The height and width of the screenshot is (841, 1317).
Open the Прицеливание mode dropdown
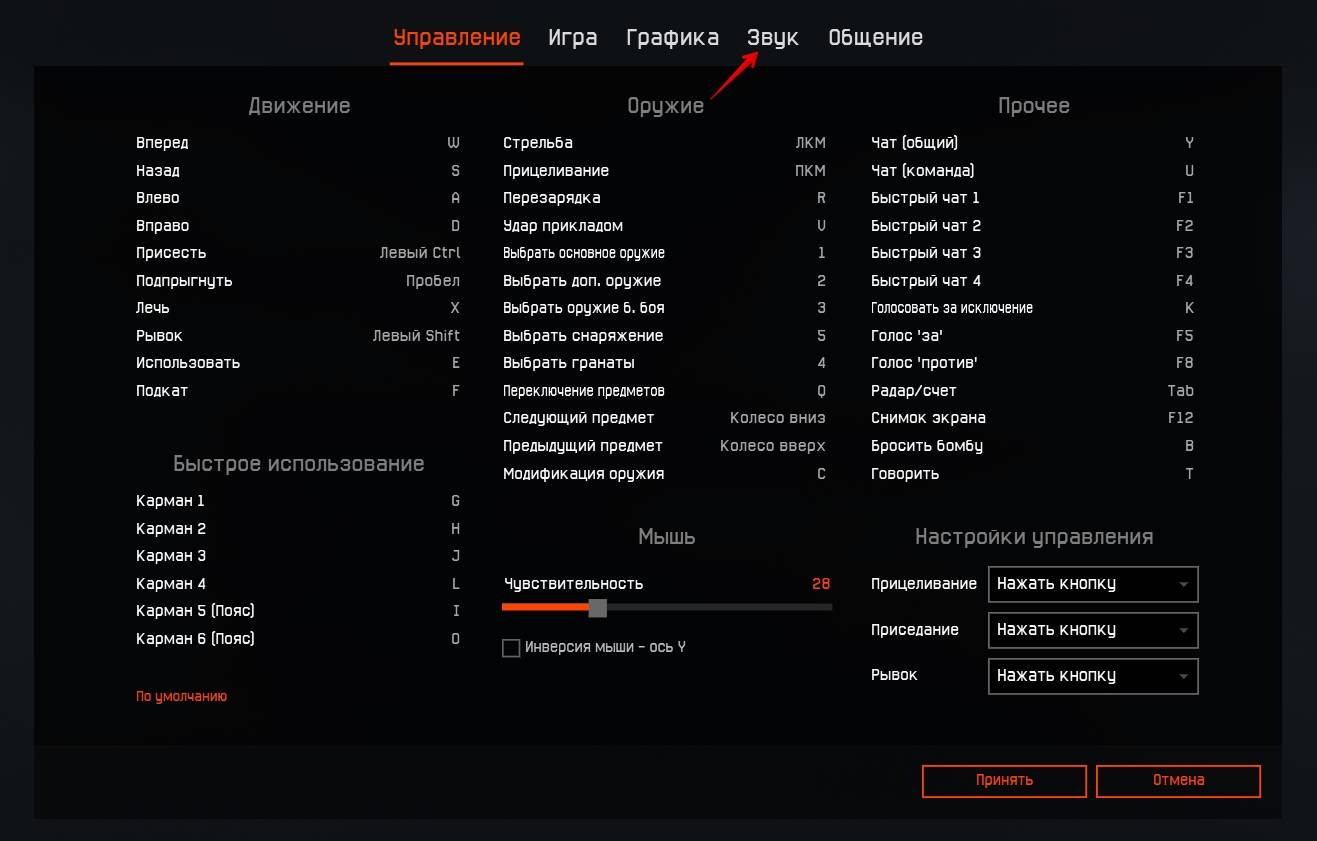1092,584
